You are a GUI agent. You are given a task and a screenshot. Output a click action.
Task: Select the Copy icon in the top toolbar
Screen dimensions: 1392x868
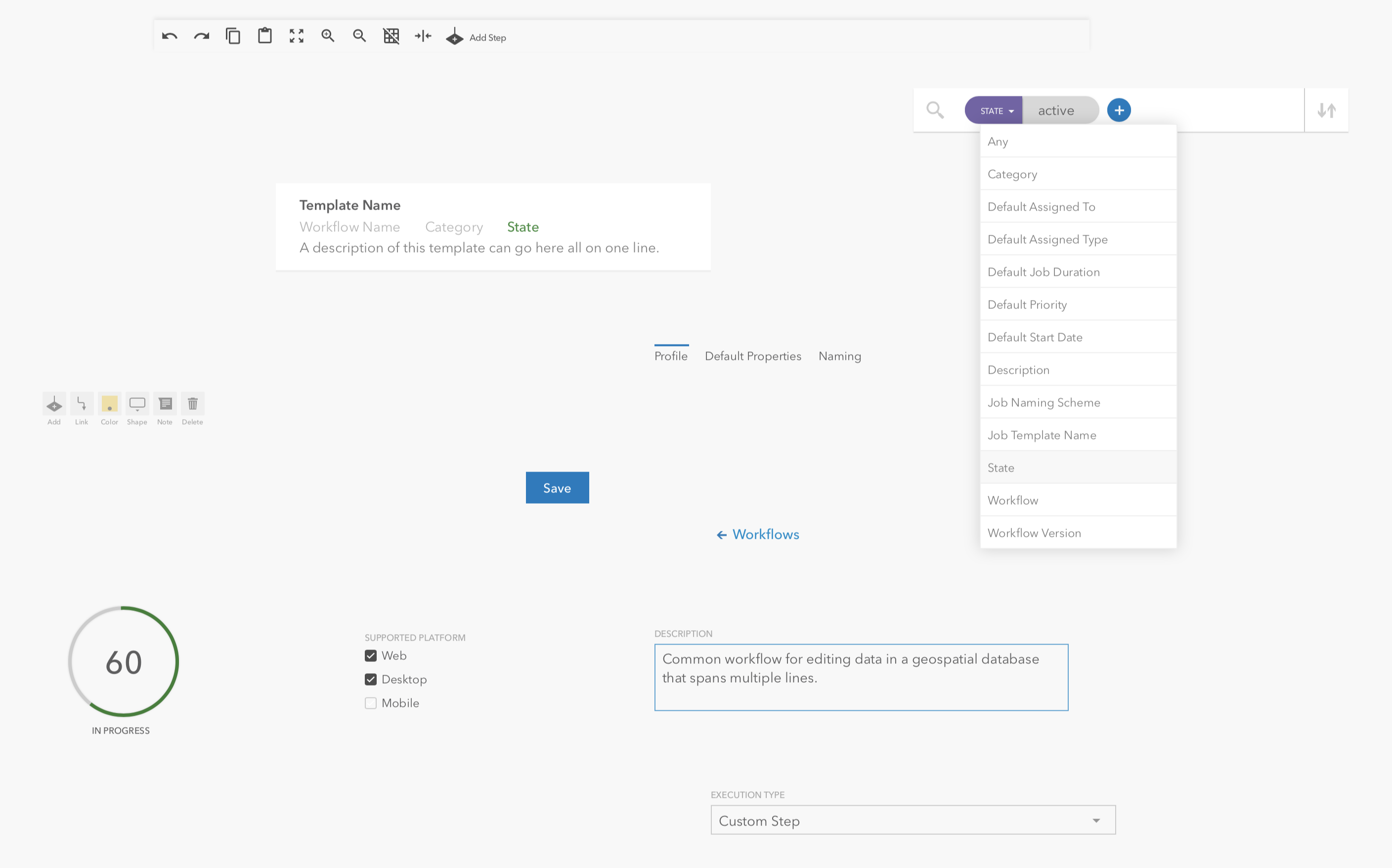(x=232, y=36)
